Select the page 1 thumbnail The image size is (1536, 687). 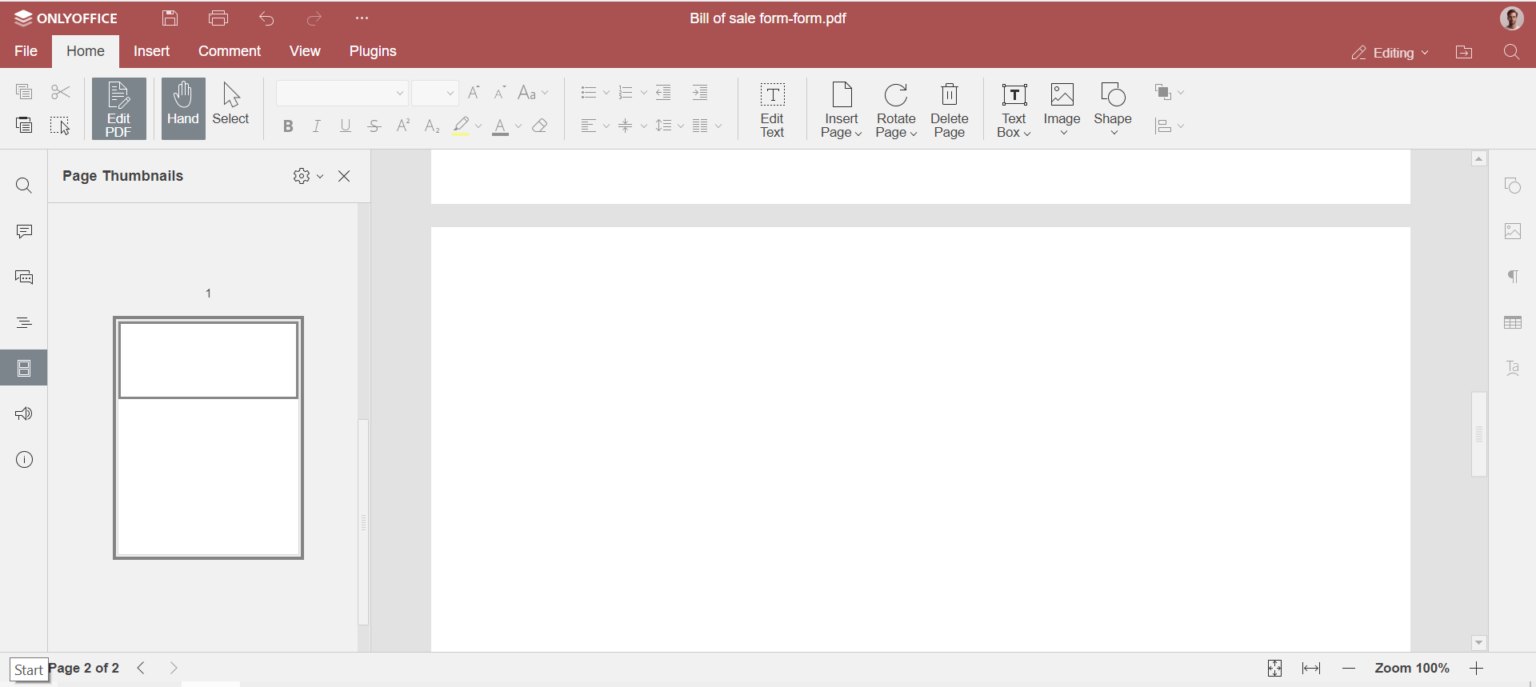208,438
